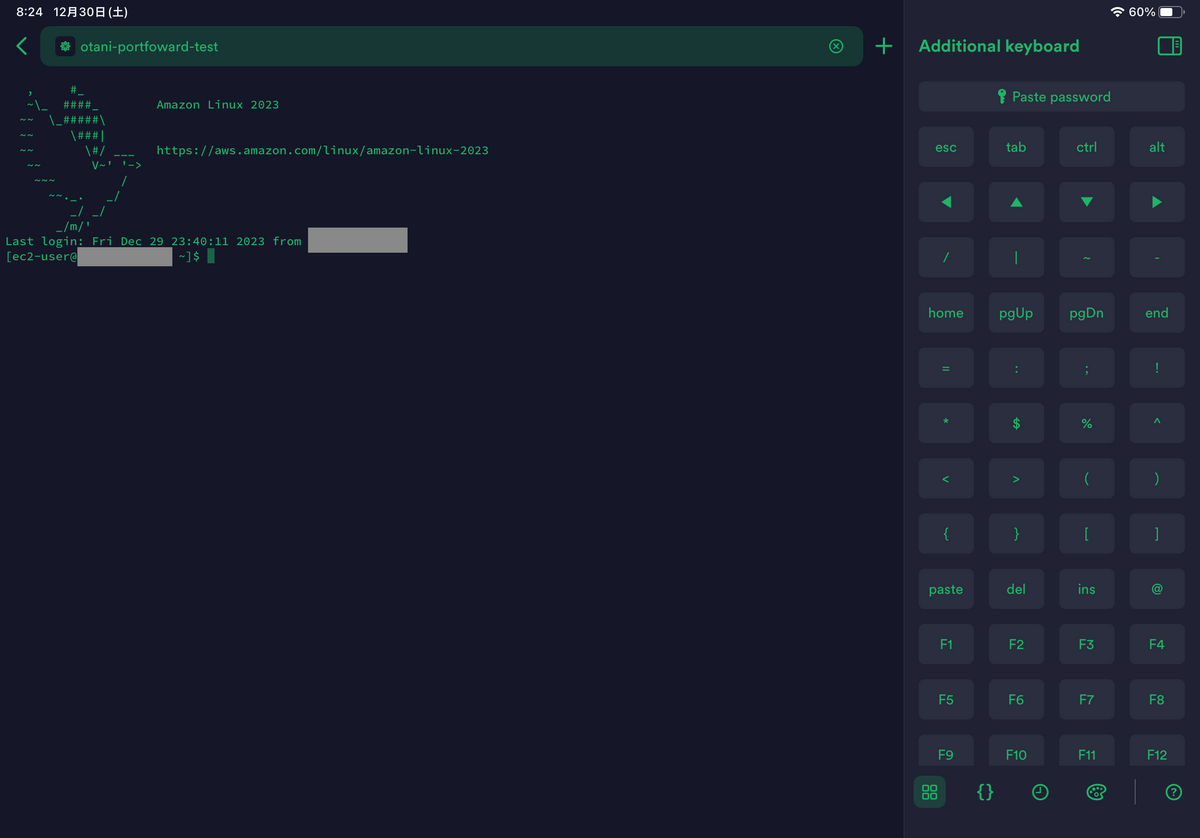
Task: Open the help question mark icon
Action: click(x=1173, y=792)
